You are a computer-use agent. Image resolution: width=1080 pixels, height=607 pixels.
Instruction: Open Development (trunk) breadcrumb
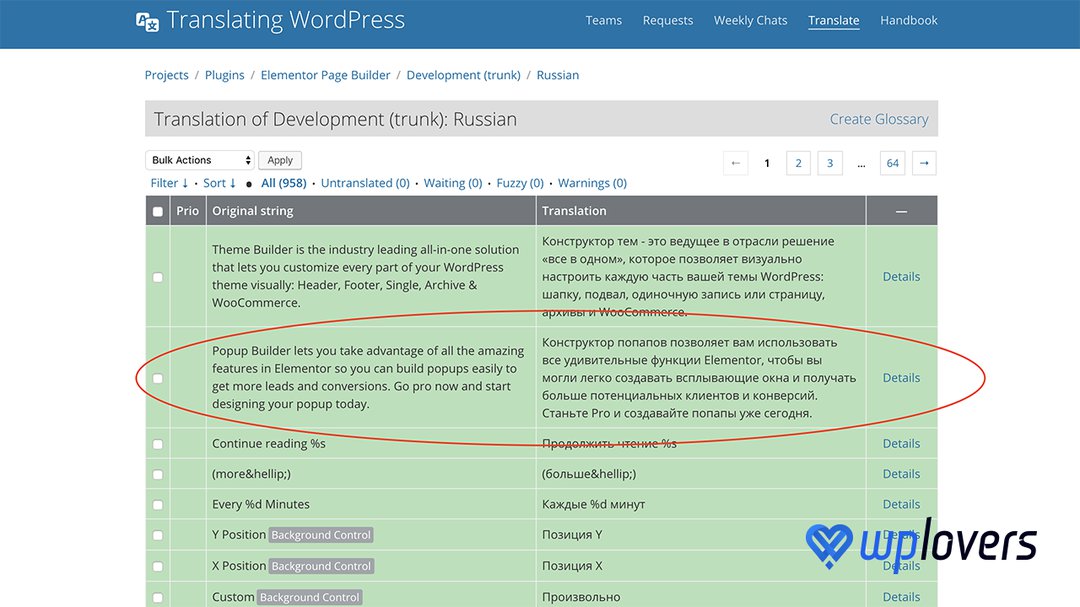click(464, 75)
